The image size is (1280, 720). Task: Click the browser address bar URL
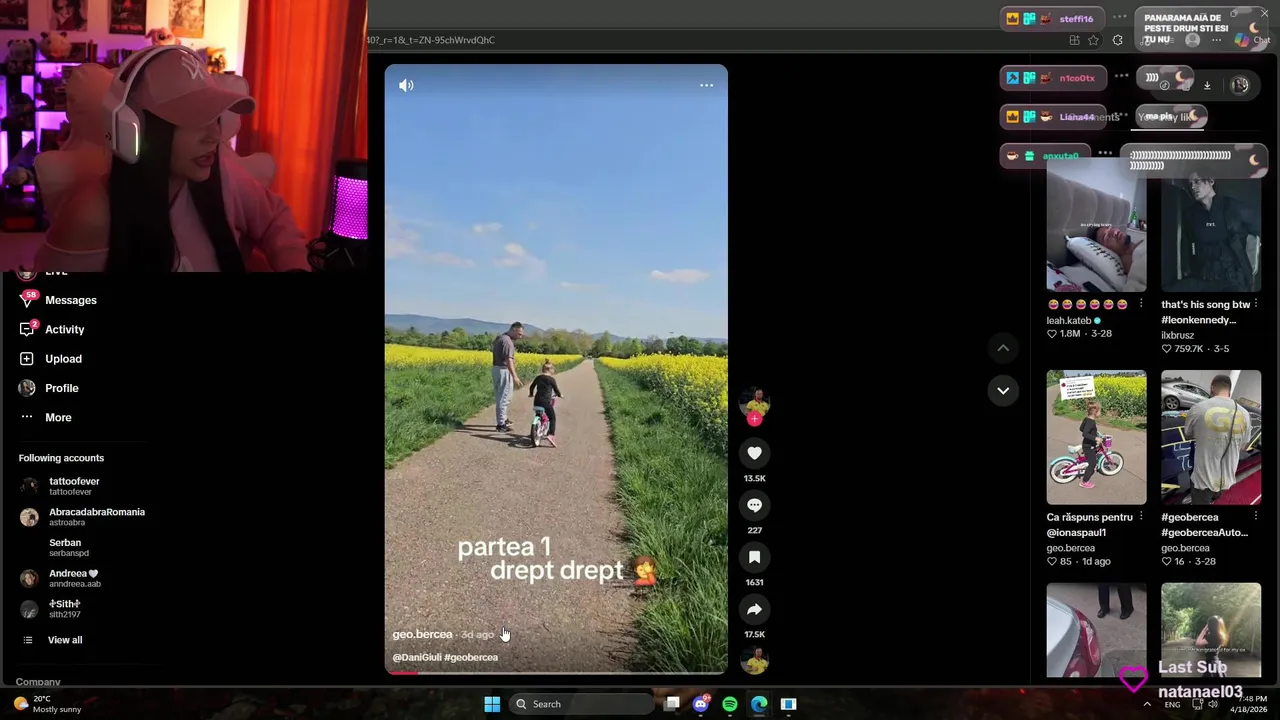click(431, 40)
